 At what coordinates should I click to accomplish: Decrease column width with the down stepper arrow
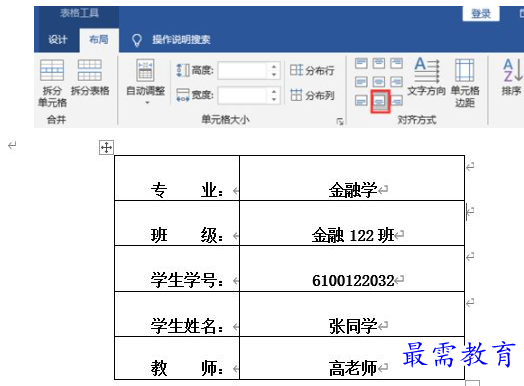(274, 100)
